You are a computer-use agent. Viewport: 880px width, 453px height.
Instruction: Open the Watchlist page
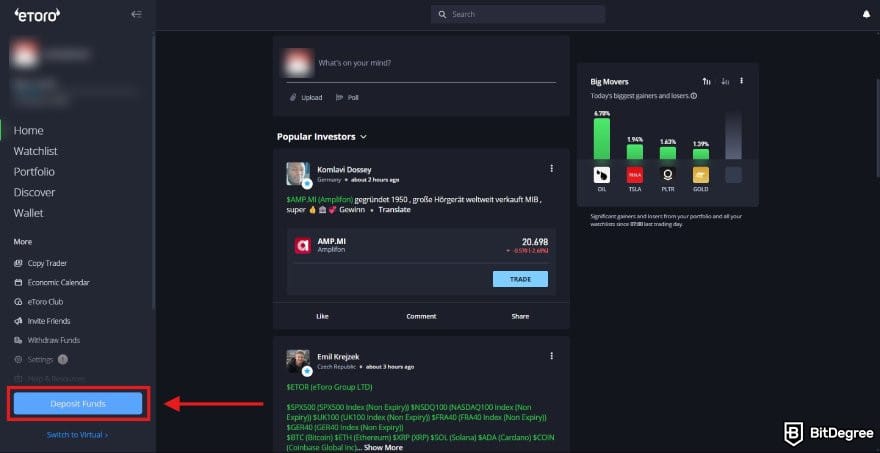tap(35, 151)
